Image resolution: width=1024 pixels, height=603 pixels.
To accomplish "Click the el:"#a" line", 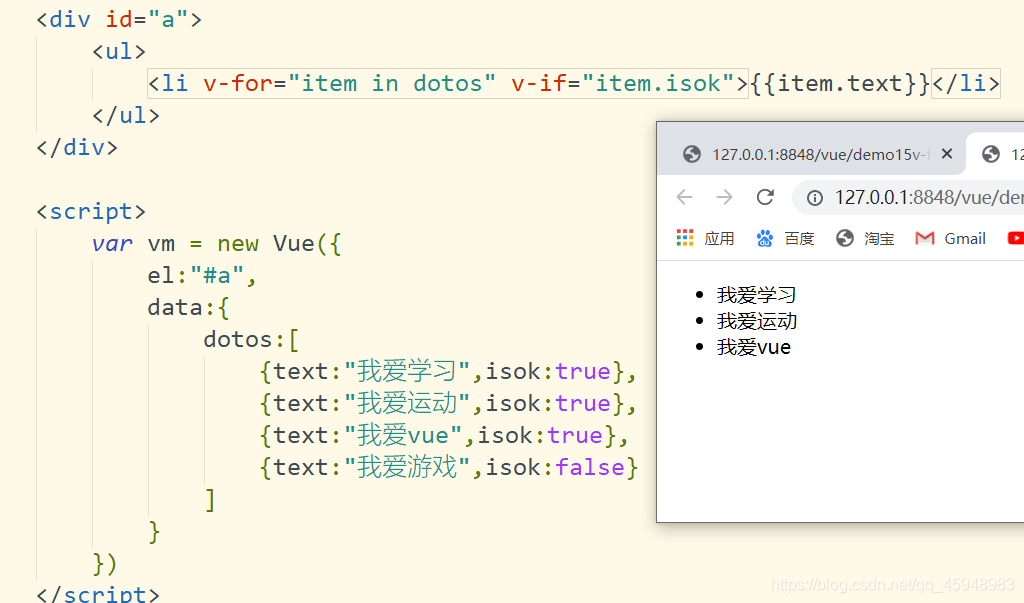I will pos(202,276).
